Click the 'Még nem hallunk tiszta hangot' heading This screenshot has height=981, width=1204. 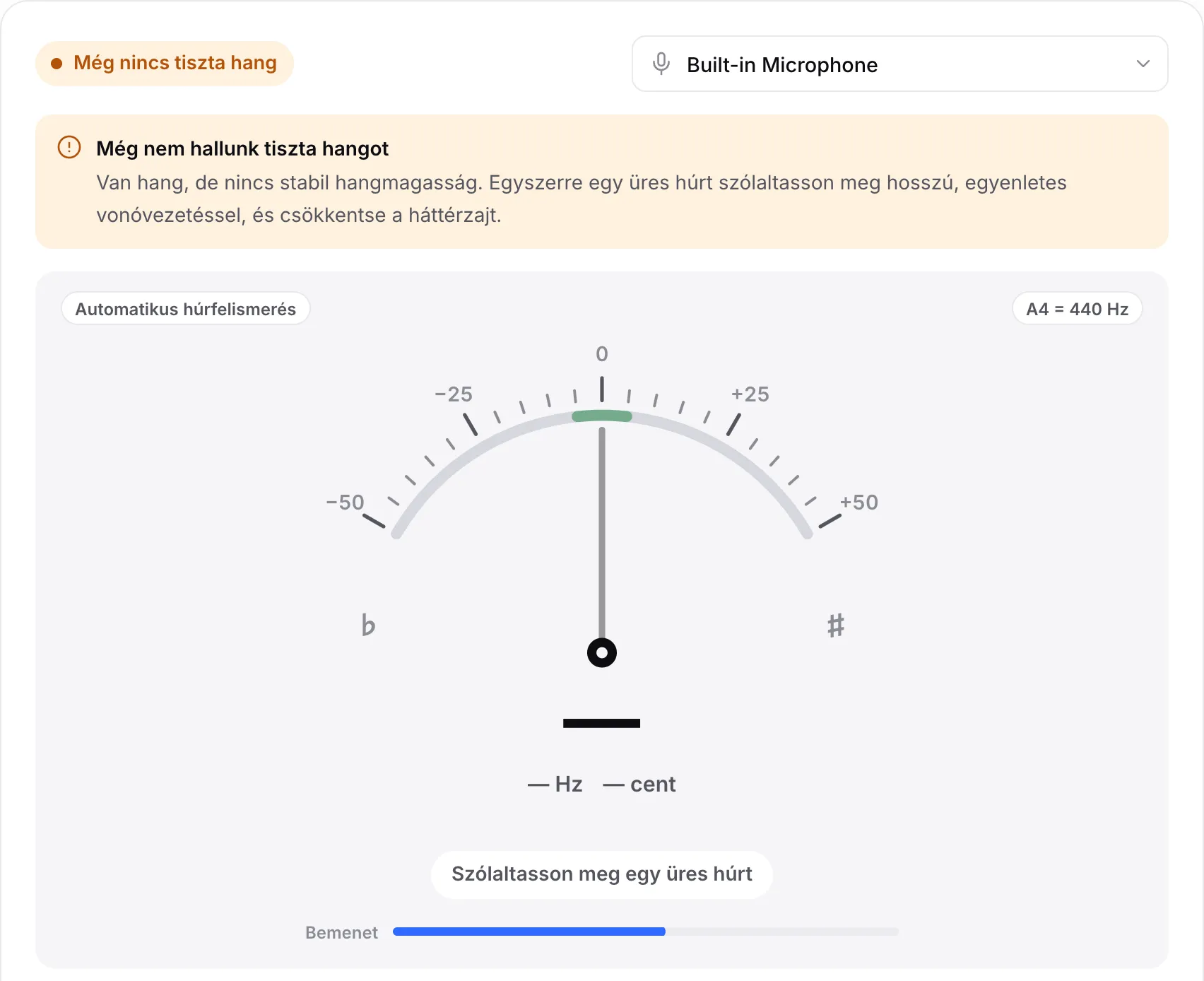[x=242, y=148]
